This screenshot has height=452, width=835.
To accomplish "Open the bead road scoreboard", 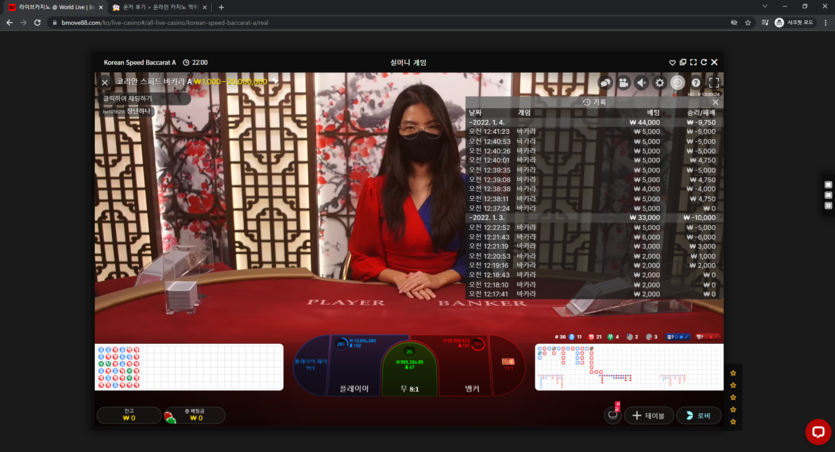I will click(189, 367).
